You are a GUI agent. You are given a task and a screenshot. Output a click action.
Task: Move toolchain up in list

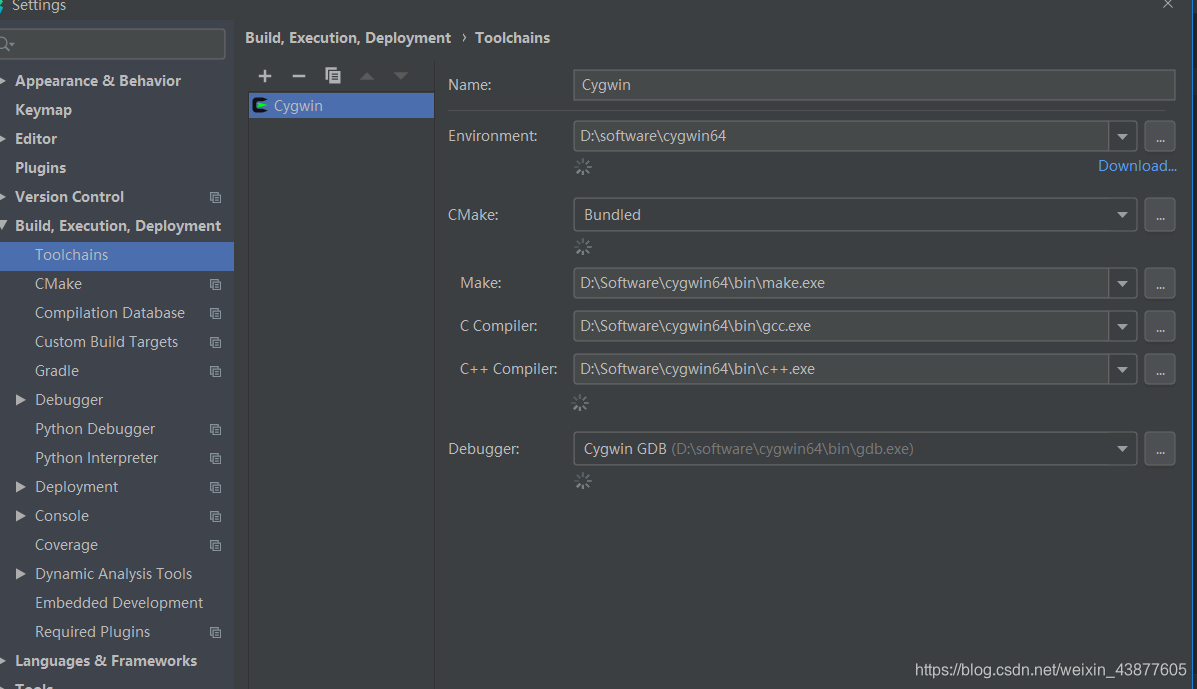(x=367, y=76)
